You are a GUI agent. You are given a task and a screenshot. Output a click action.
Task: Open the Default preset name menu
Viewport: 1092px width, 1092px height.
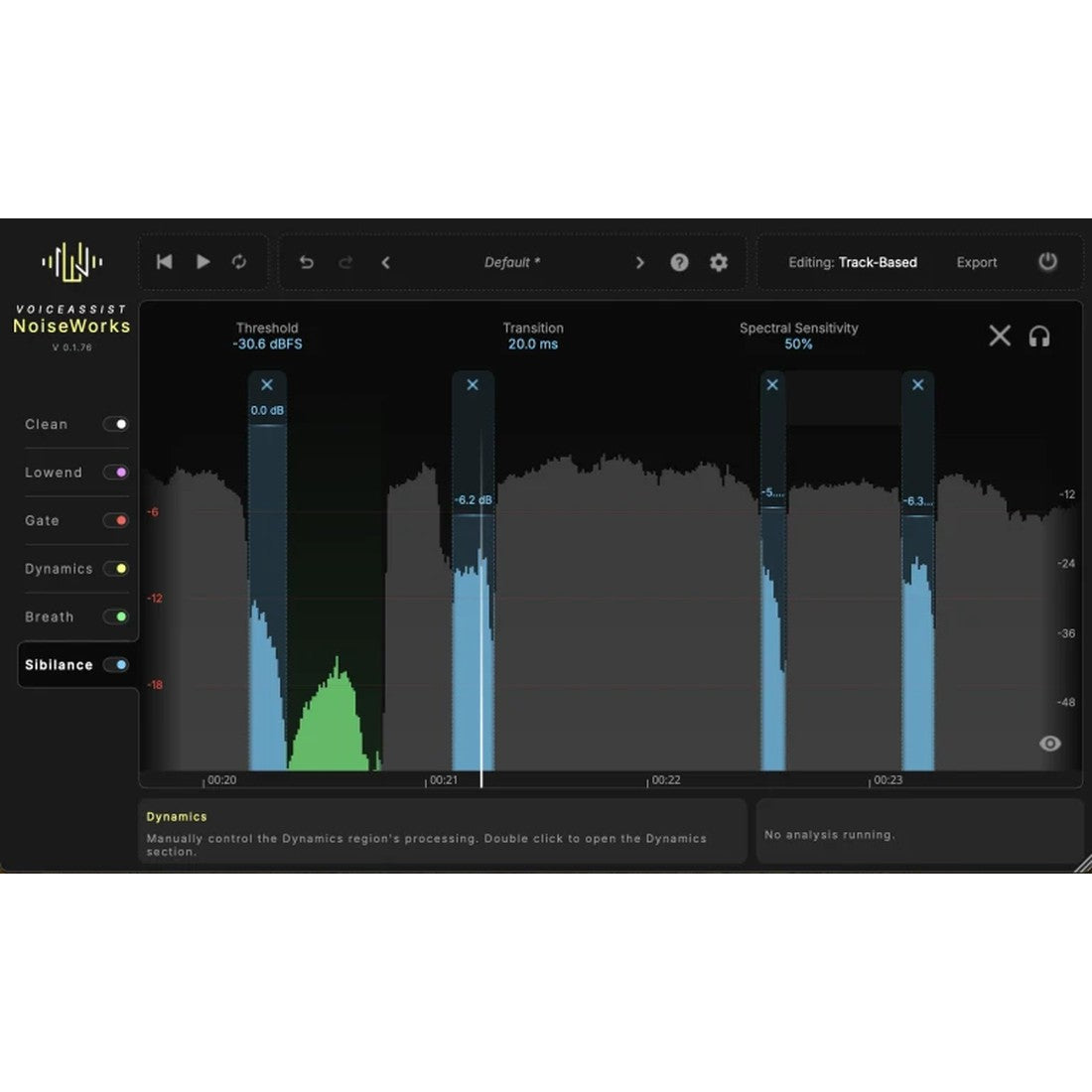pos(512,262)
